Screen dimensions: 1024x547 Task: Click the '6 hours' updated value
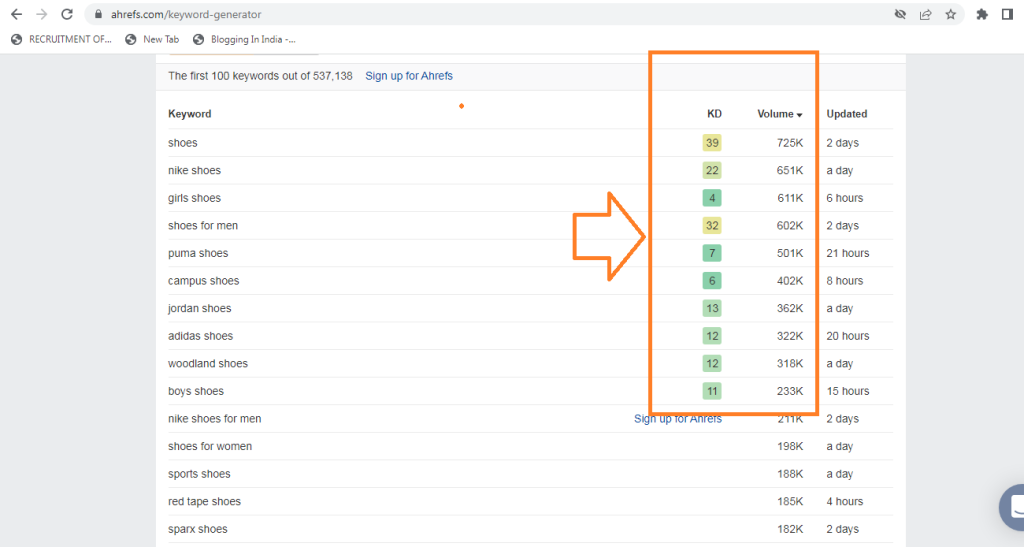click(844, 198)
